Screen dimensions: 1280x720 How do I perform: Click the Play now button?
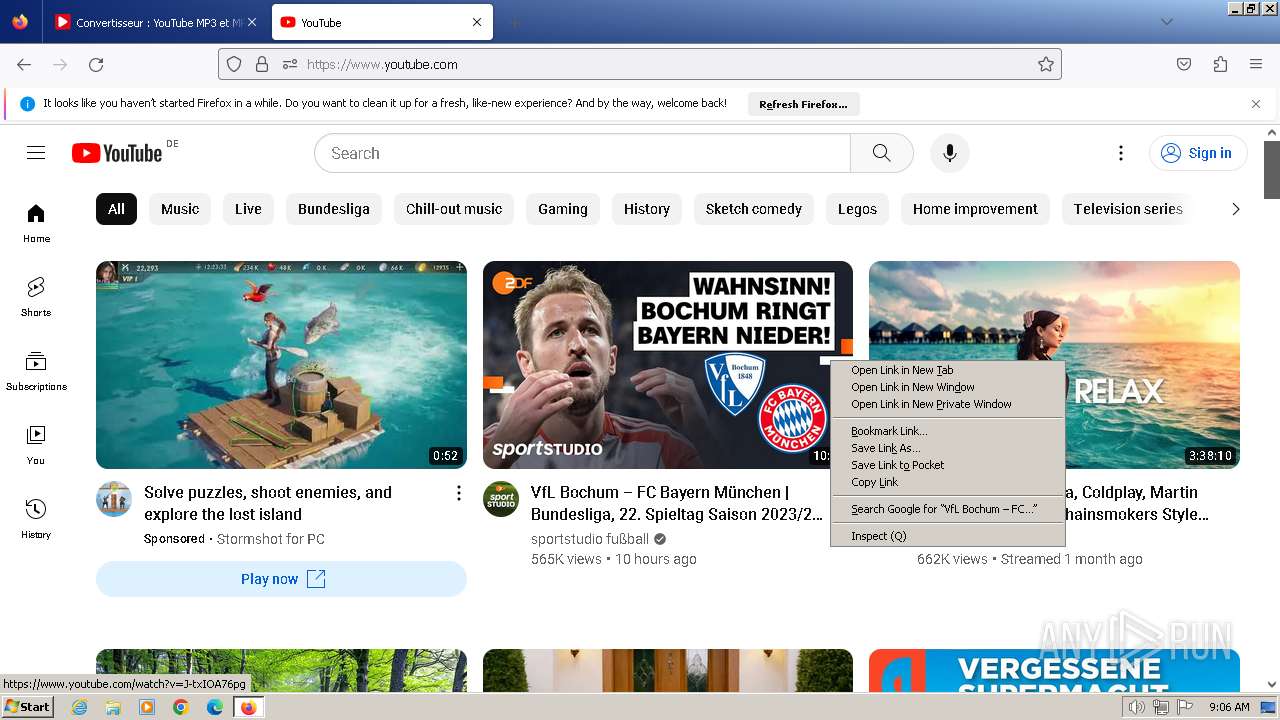click(281, 579)
